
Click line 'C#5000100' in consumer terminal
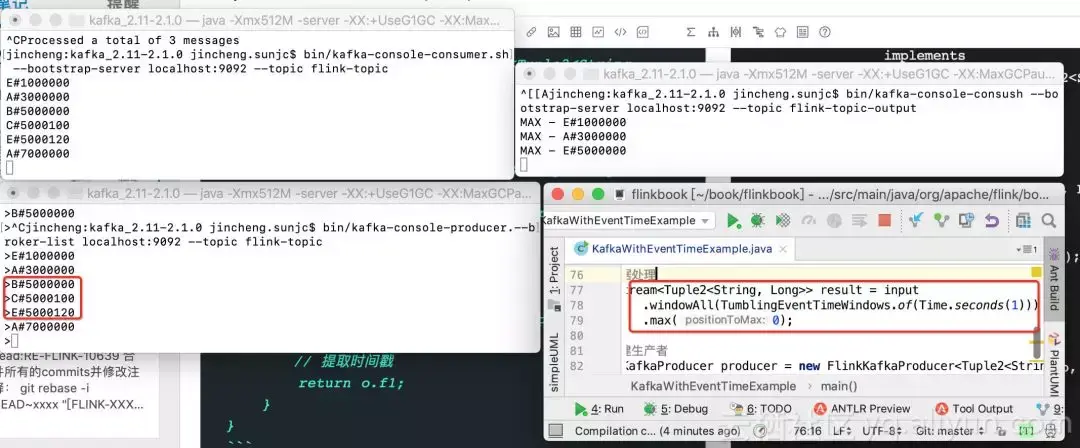coord(38,125)
